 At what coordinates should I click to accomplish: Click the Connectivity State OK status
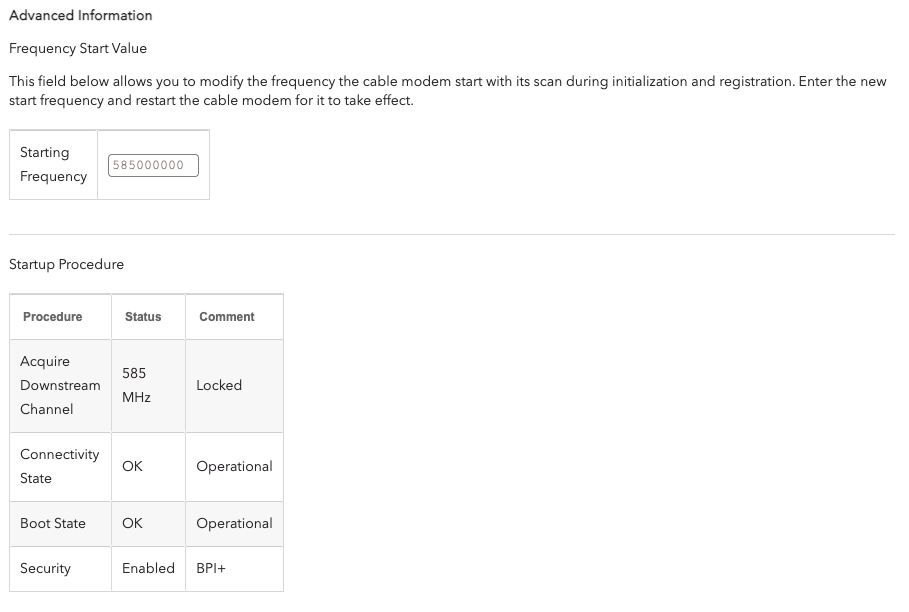click(x=132, y=466)
